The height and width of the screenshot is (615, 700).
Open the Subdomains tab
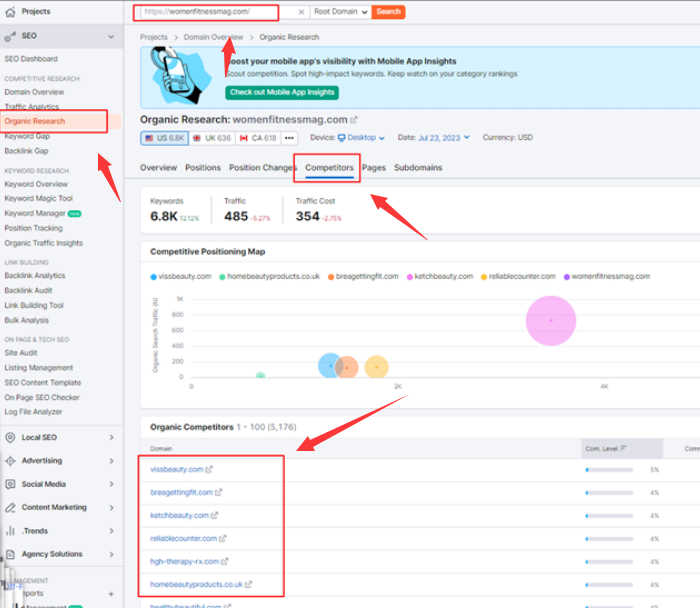click(x=418, y=168)
